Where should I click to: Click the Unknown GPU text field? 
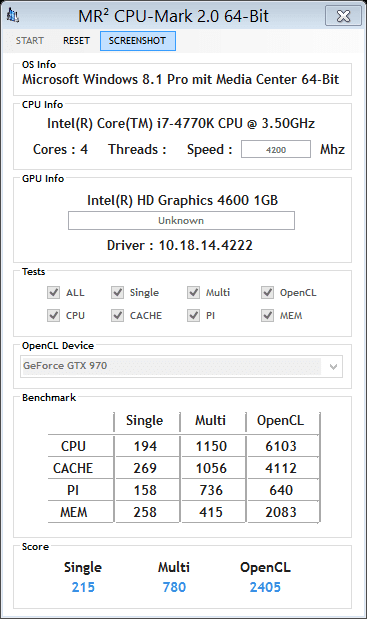coord(181,220)
